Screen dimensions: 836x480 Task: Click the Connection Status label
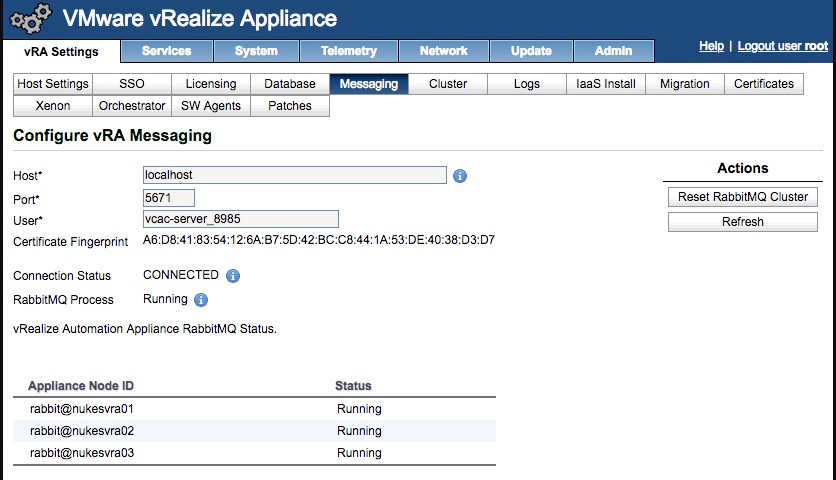62,276
